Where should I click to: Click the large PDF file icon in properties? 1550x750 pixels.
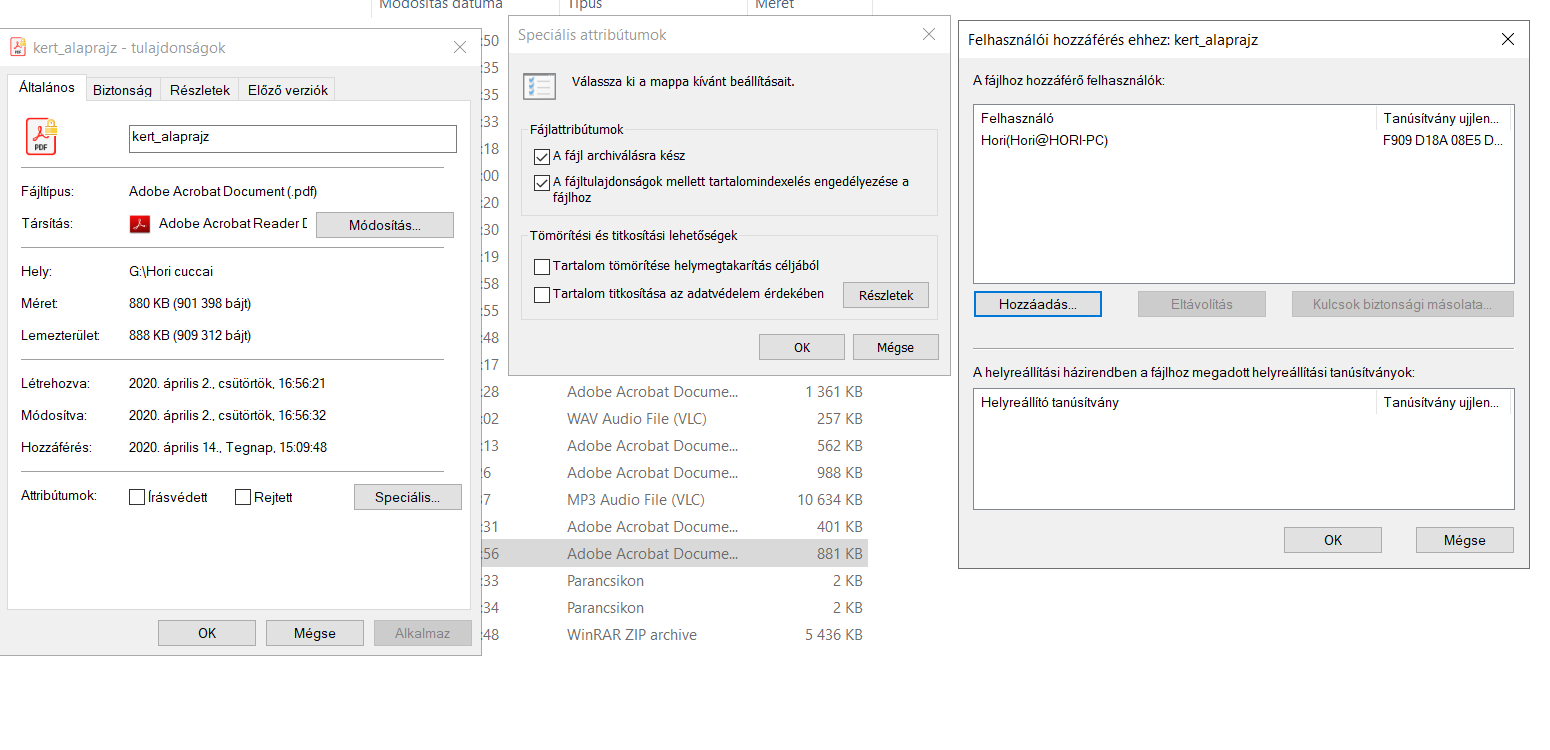[x=41, y=137]
